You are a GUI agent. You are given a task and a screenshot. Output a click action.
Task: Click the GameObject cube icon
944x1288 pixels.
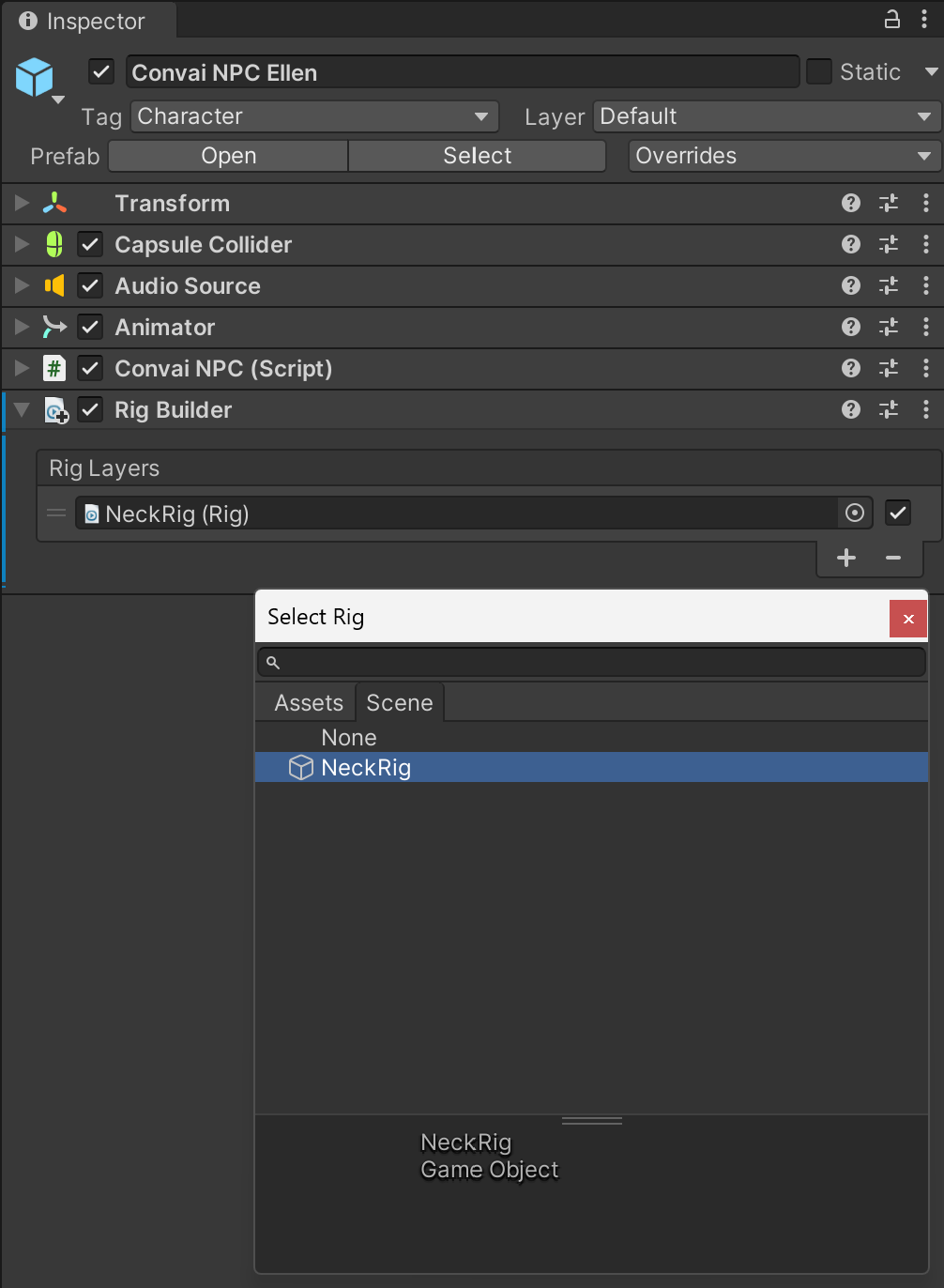[x=35, y=77]
